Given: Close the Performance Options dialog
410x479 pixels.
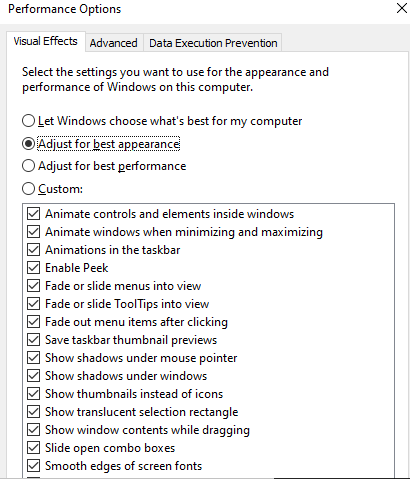Looking at the screenshot, I should pos(402,8).
